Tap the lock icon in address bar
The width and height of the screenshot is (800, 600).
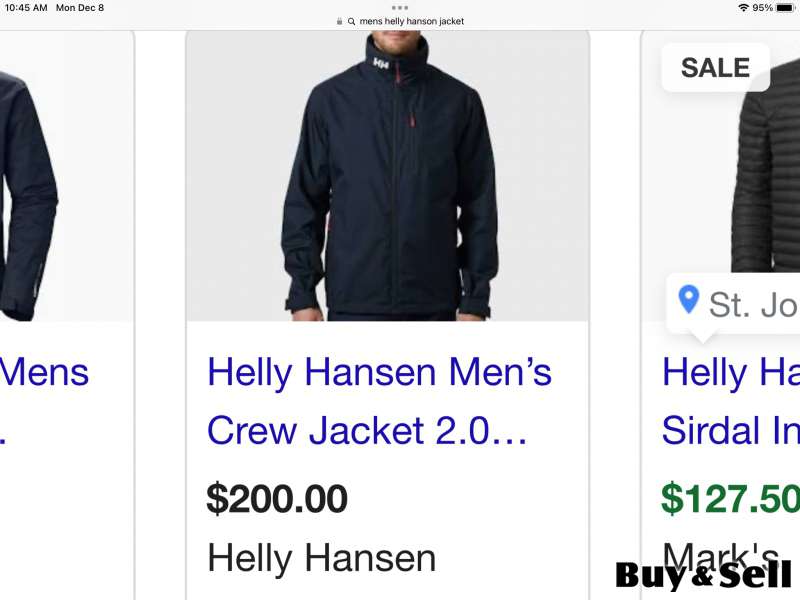tap(339, 21)
